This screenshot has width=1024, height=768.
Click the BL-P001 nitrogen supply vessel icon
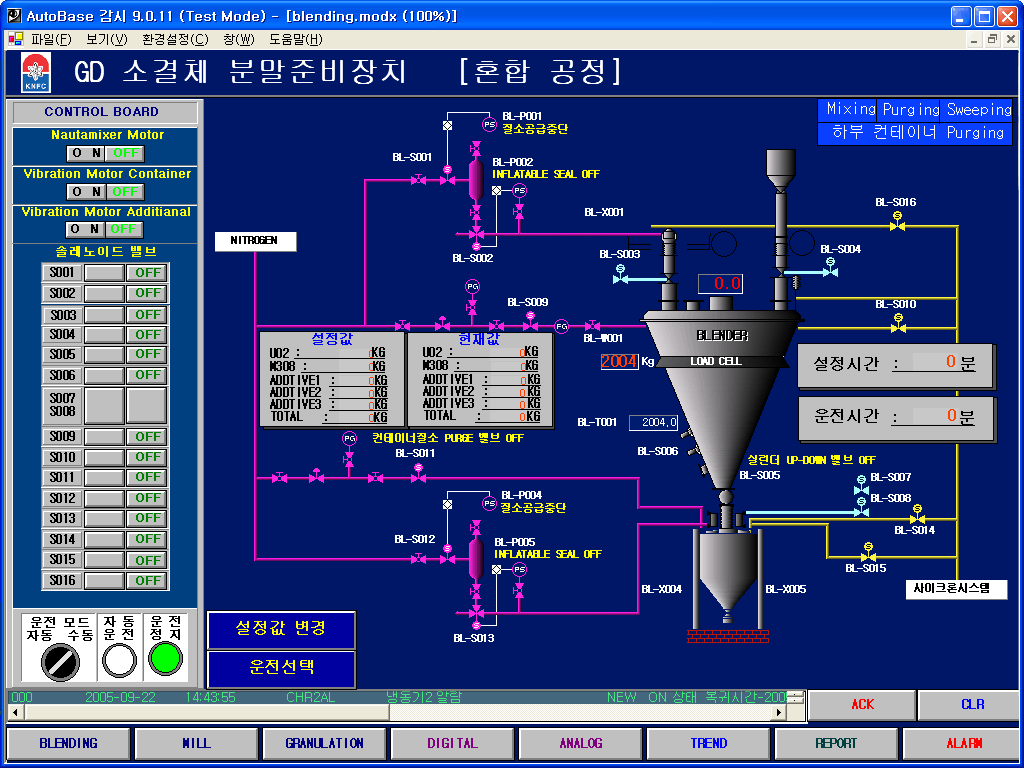pos(476,177)
